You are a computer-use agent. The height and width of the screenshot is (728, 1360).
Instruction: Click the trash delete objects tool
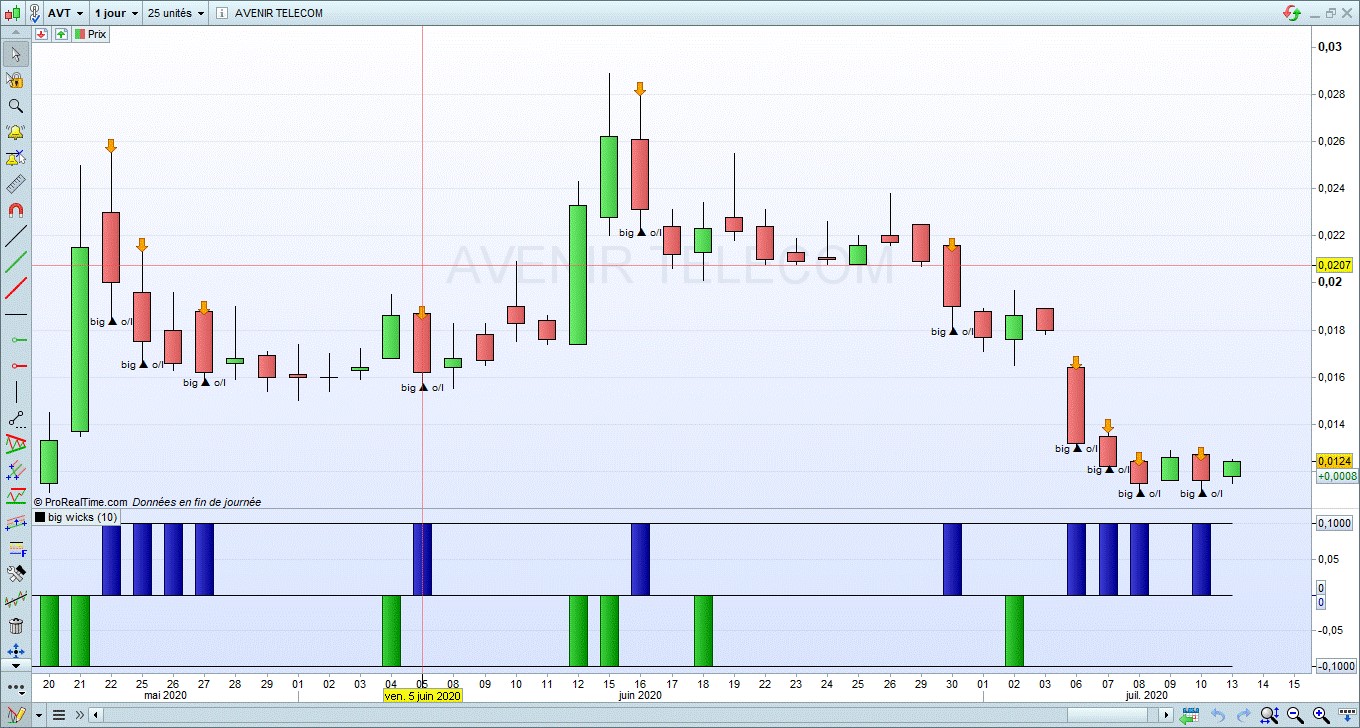(16, 626)
